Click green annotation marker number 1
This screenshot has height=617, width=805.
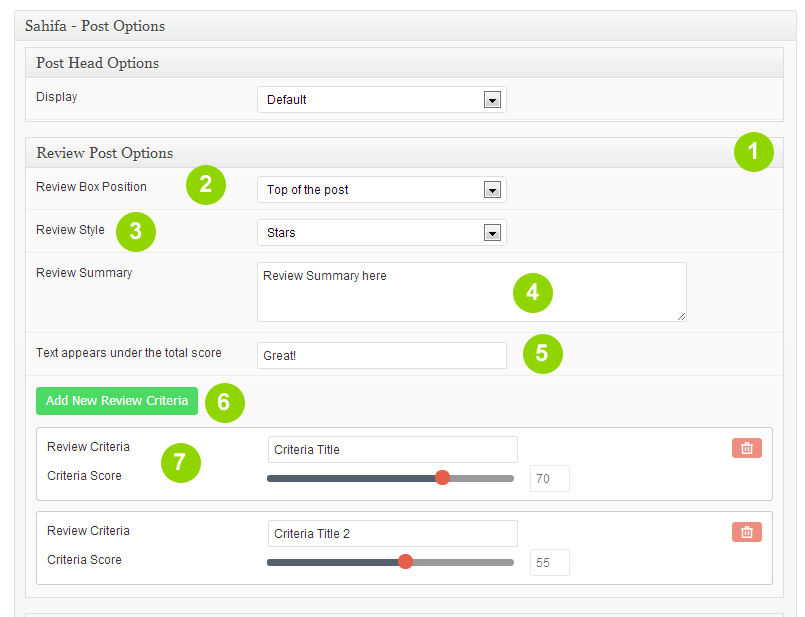coord(753,152)
